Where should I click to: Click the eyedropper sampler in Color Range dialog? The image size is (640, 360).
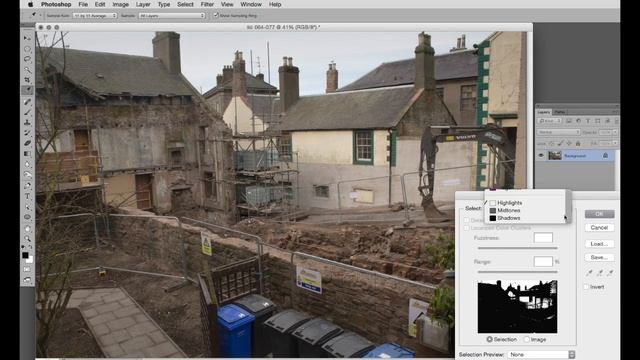(589, 273)
